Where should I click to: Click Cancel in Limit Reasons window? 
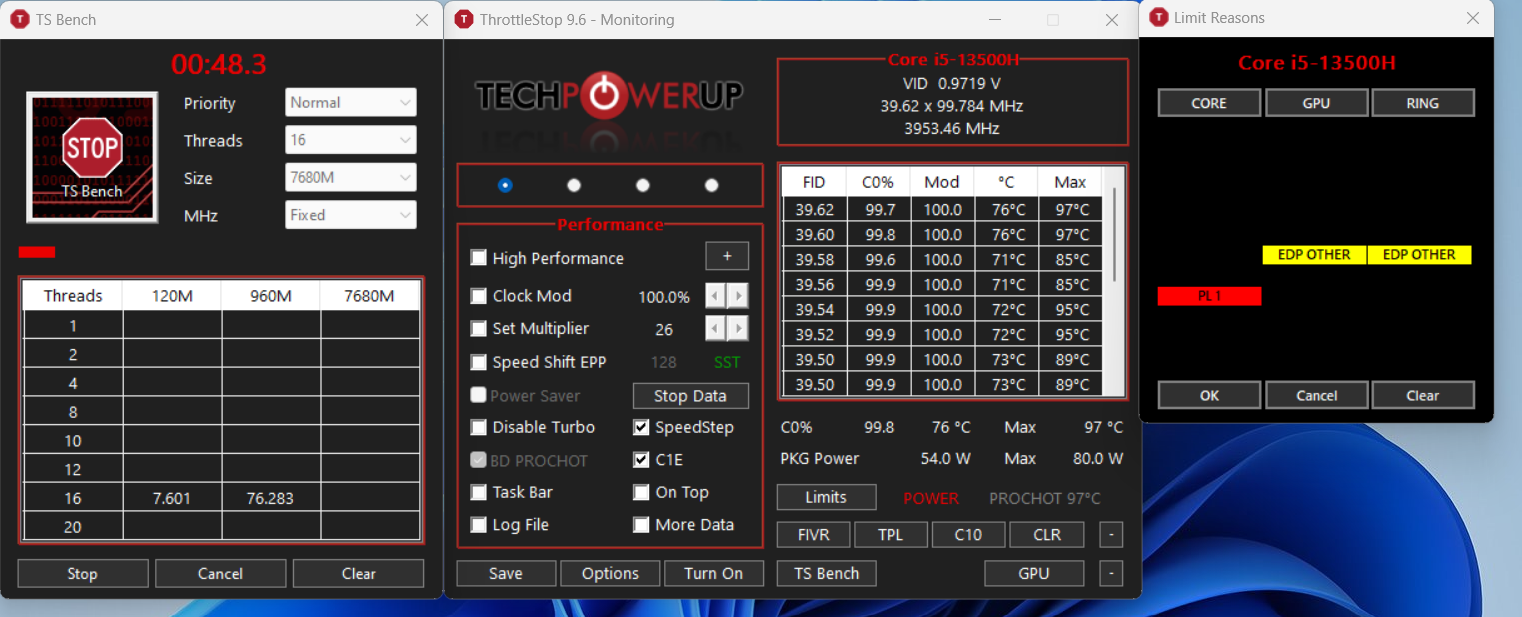1316,395
